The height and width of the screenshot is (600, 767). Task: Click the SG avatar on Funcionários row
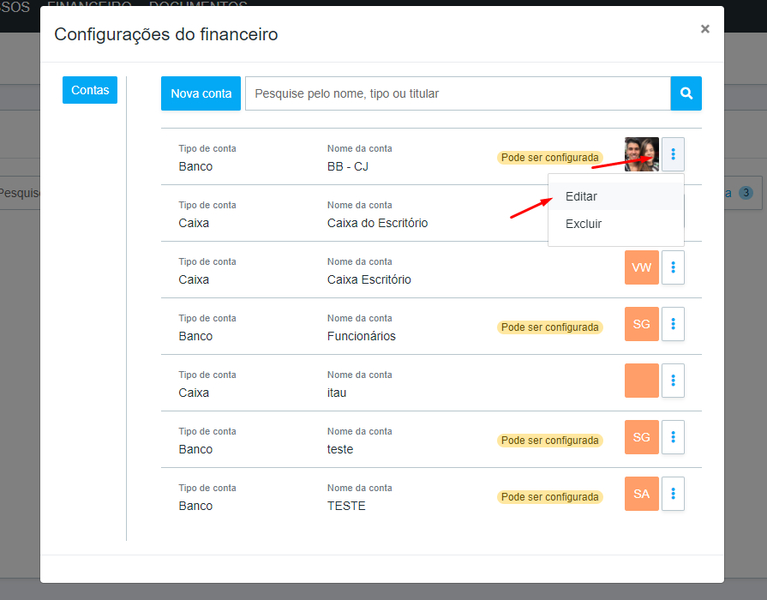tap(641, 324)
